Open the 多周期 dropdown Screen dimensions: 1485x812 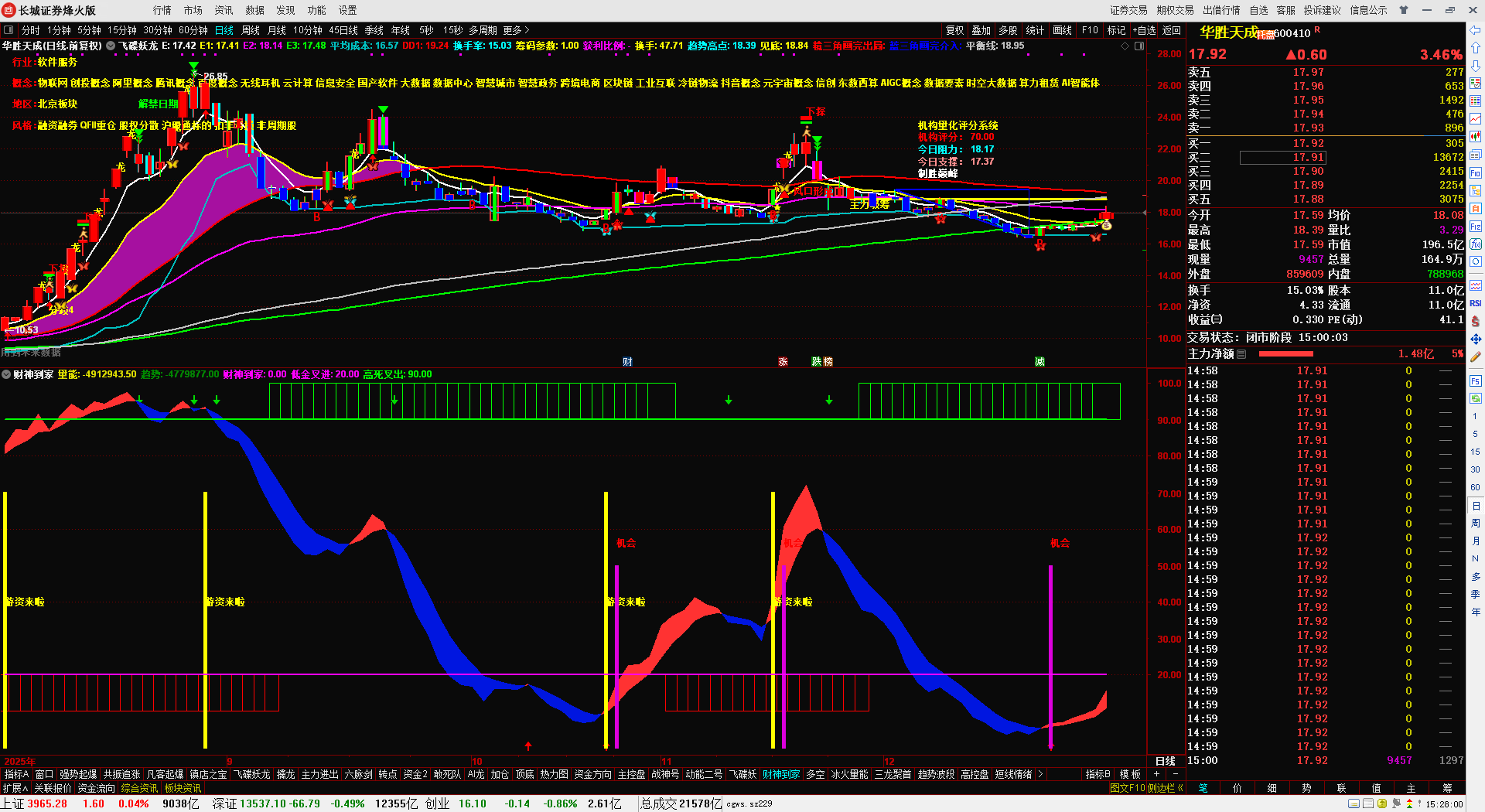(483, 30)
